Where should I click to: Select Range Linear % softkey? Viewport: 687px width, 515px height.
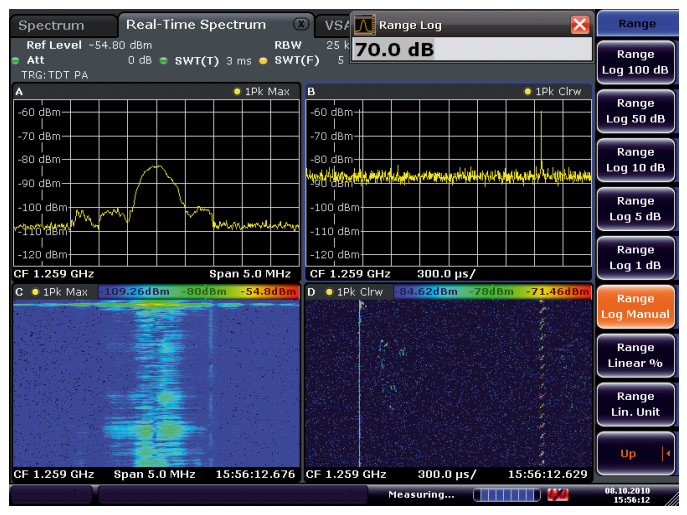pyautogui.click(x=635, y=355)
